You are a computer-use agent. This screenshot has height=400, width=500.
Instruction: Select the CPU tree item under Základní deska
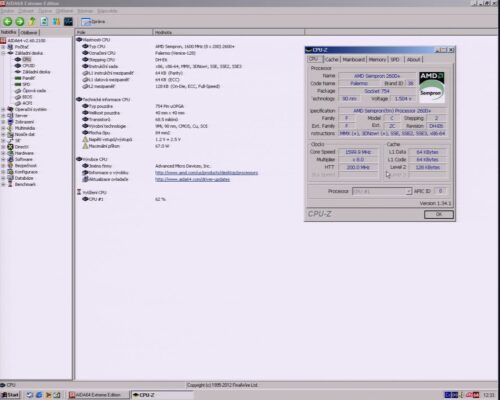pos(27,59)
